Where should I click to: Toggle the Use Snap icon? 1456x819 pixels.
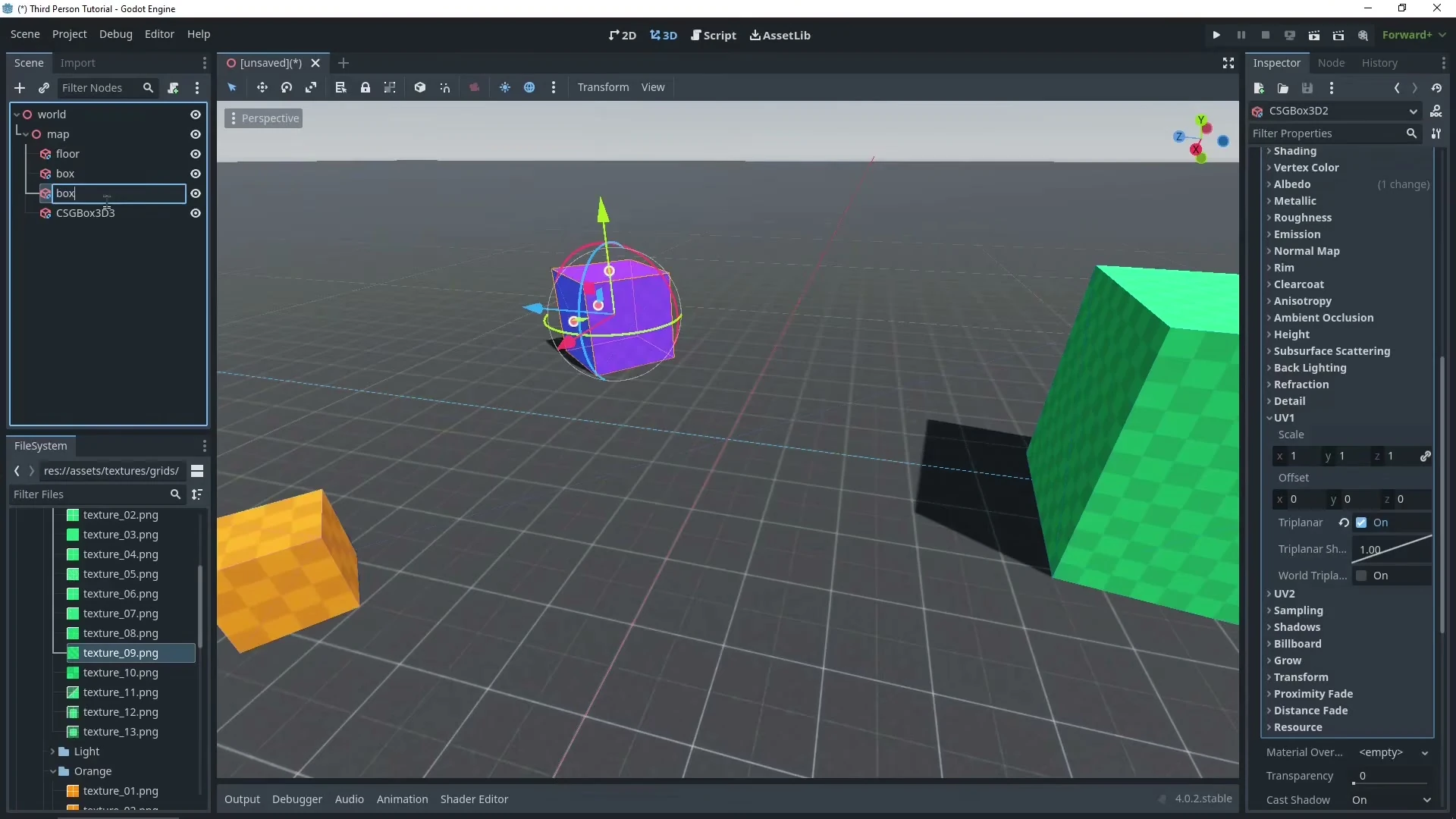[445, 87]
